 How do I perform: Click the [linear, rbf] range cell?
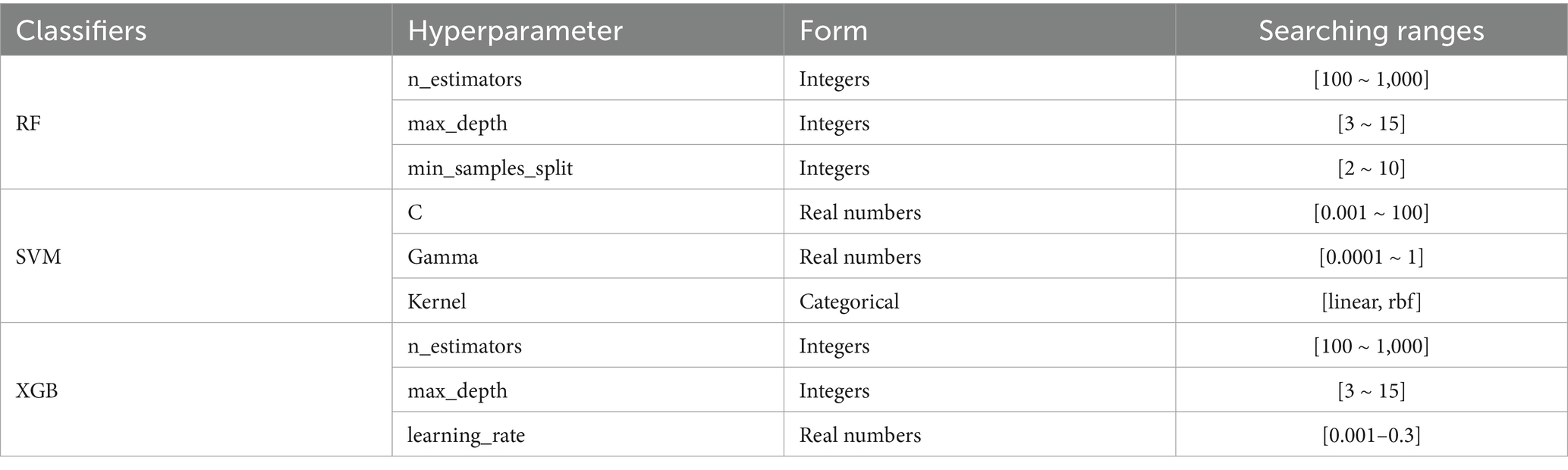pyautogui.click(x=1371, y=302)
